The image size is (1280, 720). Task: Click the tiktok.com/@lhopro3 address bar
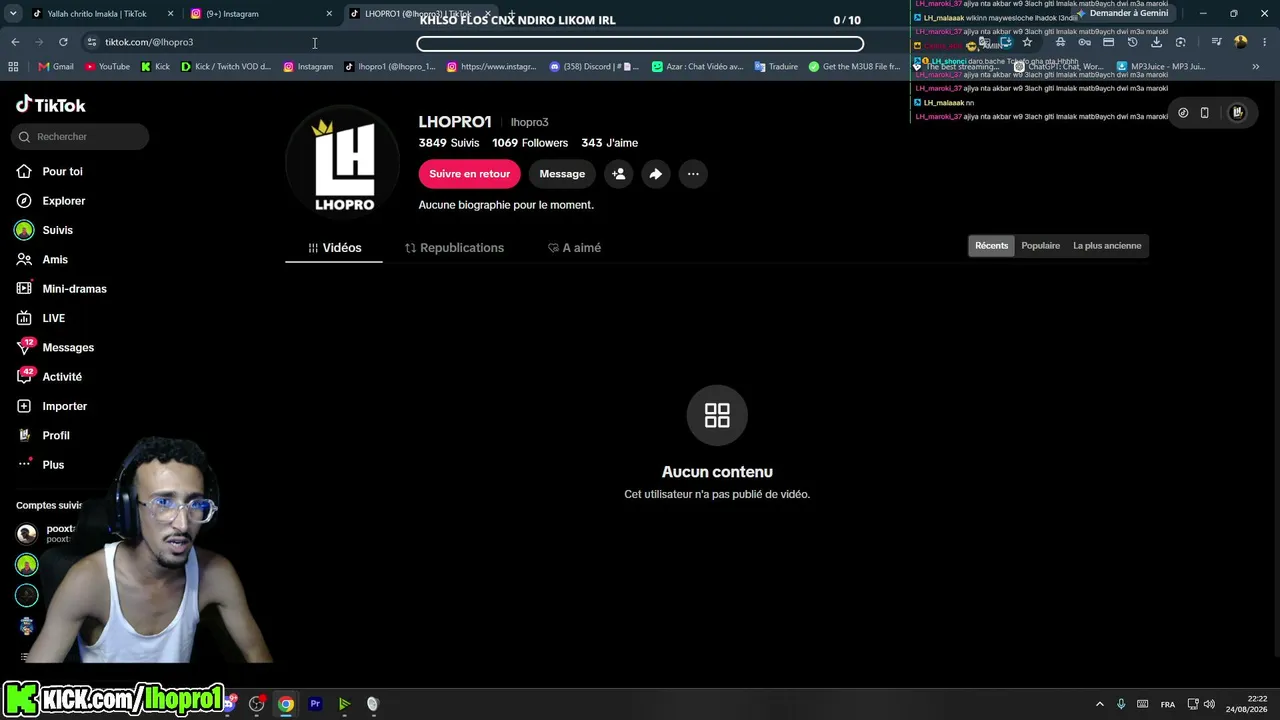[149, 42]
